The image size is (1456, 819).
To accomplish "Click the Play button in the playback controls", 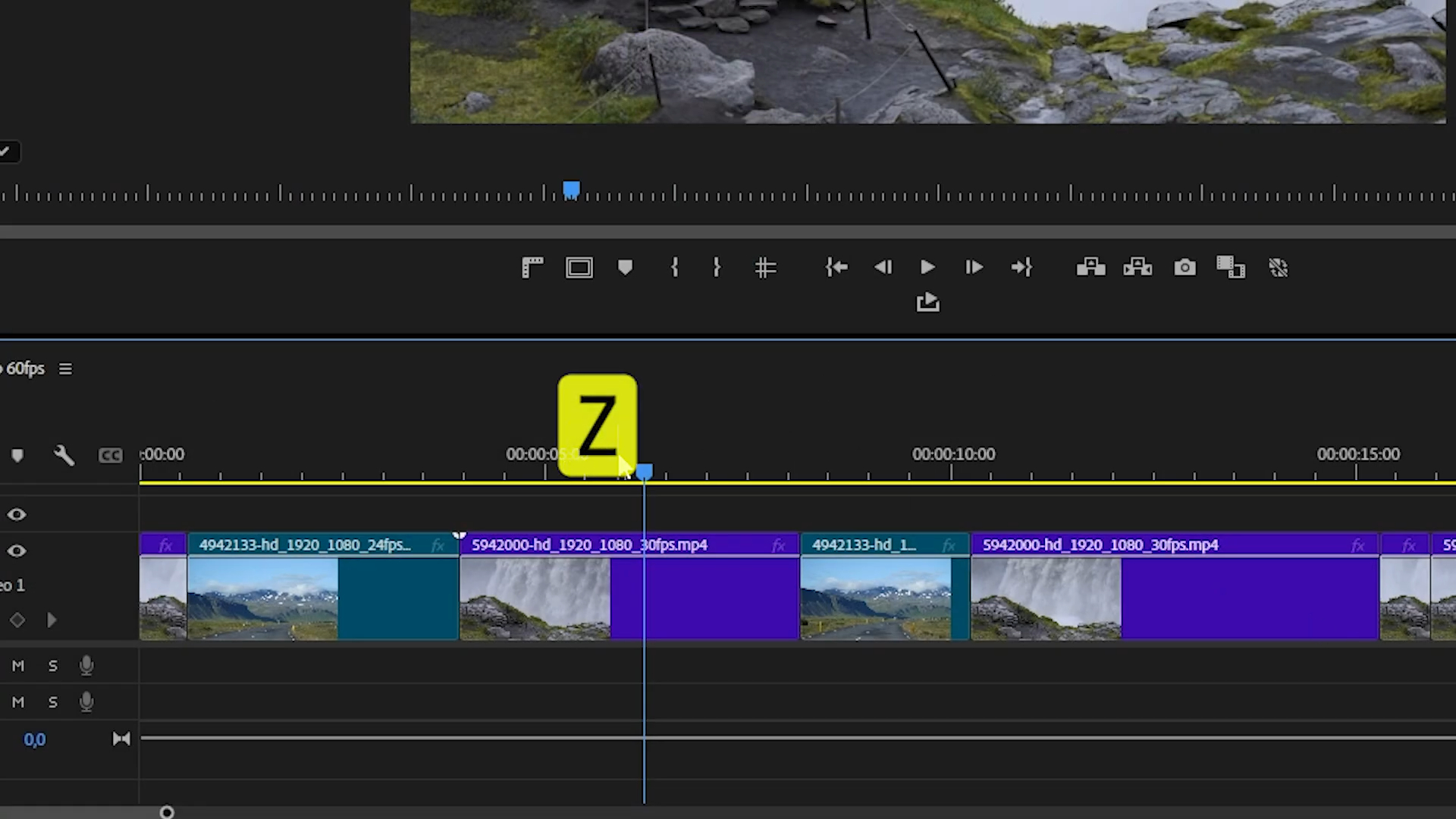I will pyautogui.click(x=928, y=267).
